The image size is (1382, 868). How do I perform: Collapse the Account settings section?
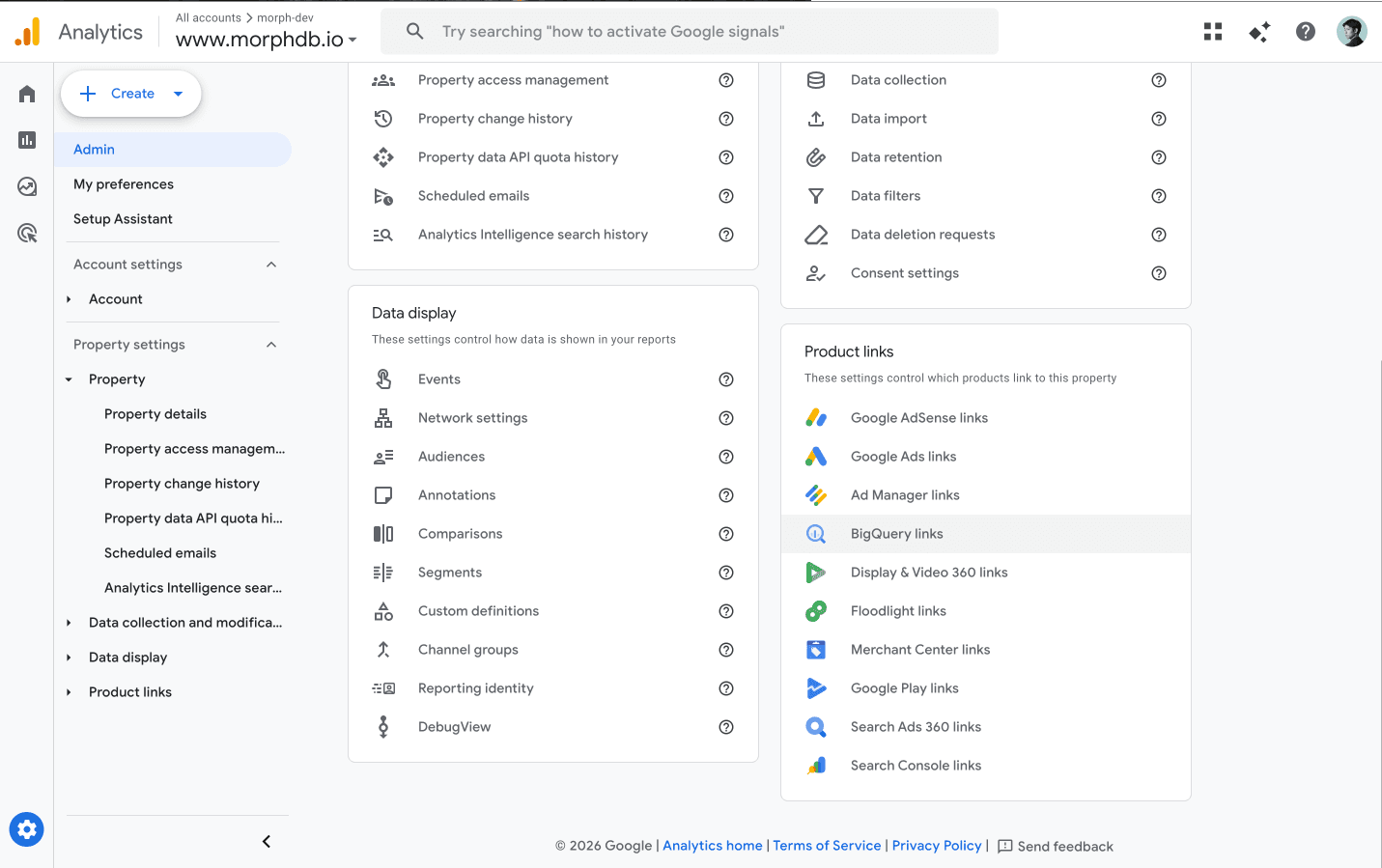[x=271, y=265]
